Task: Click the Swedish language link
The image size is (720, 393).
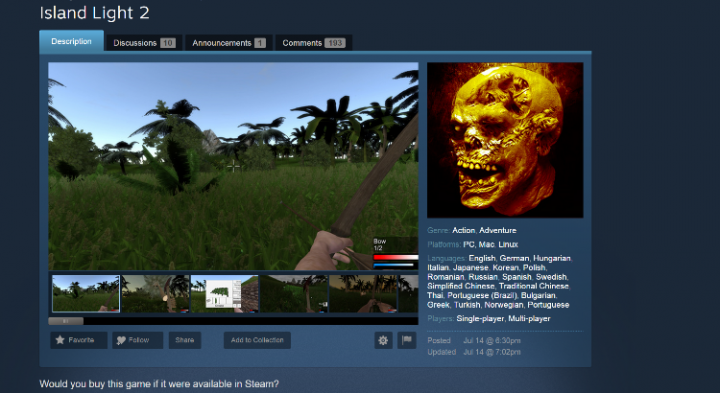Action: point(551,277)
